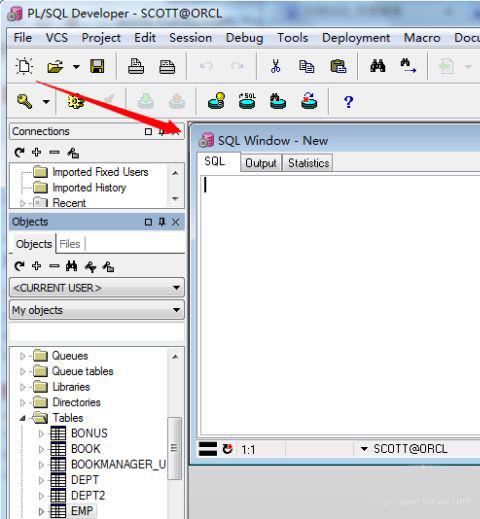Open the Project menu
480x519 pixels.
coord(101,38)
